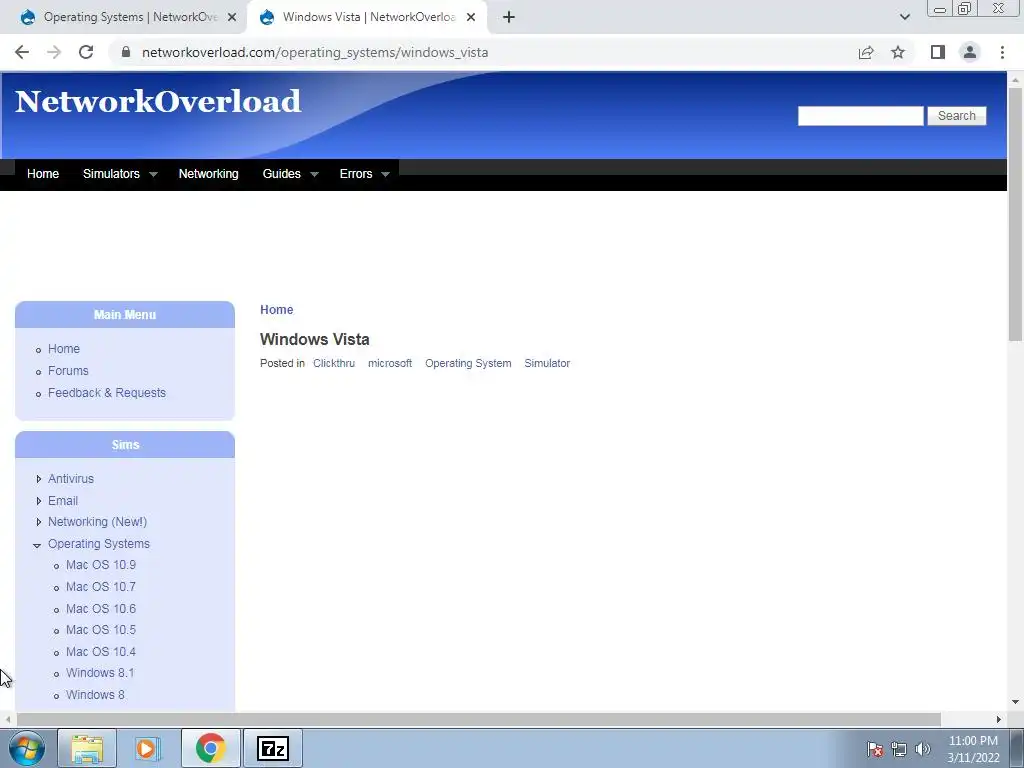Viewport: 1024px width, 768px height.
Task: Close the Operating Systems tab
Action: [232, 17]
